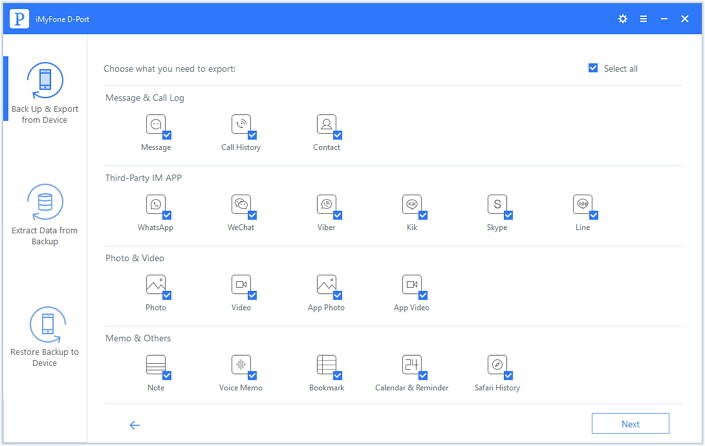Uncheck the Call History checkbox

pyautogui.click(x=252, y=135)
